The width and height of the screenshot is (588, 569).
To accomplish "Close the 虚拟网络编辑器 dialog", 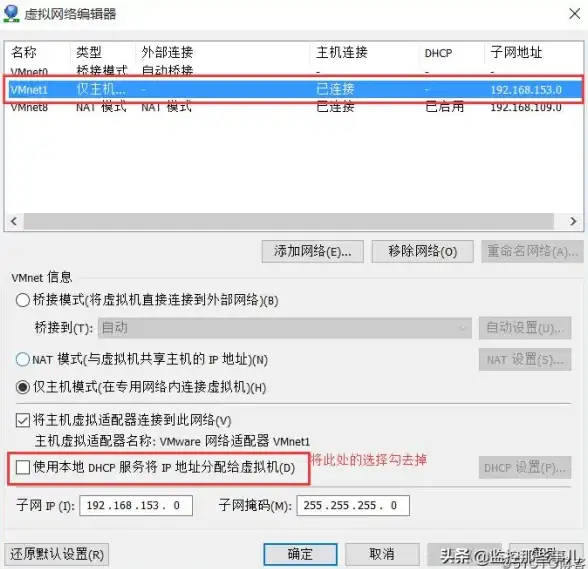I will 574,14.
